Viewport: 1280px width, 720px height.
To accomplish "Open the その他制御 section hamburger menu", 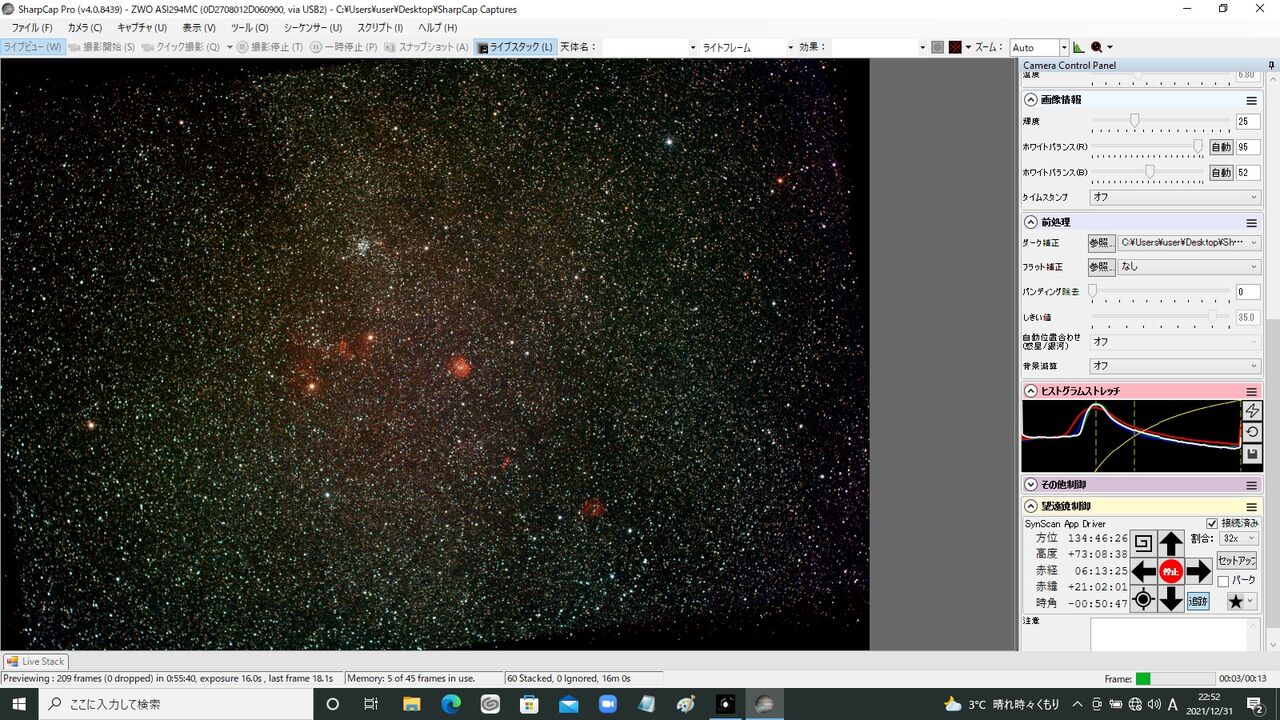I will point(1251,484).
